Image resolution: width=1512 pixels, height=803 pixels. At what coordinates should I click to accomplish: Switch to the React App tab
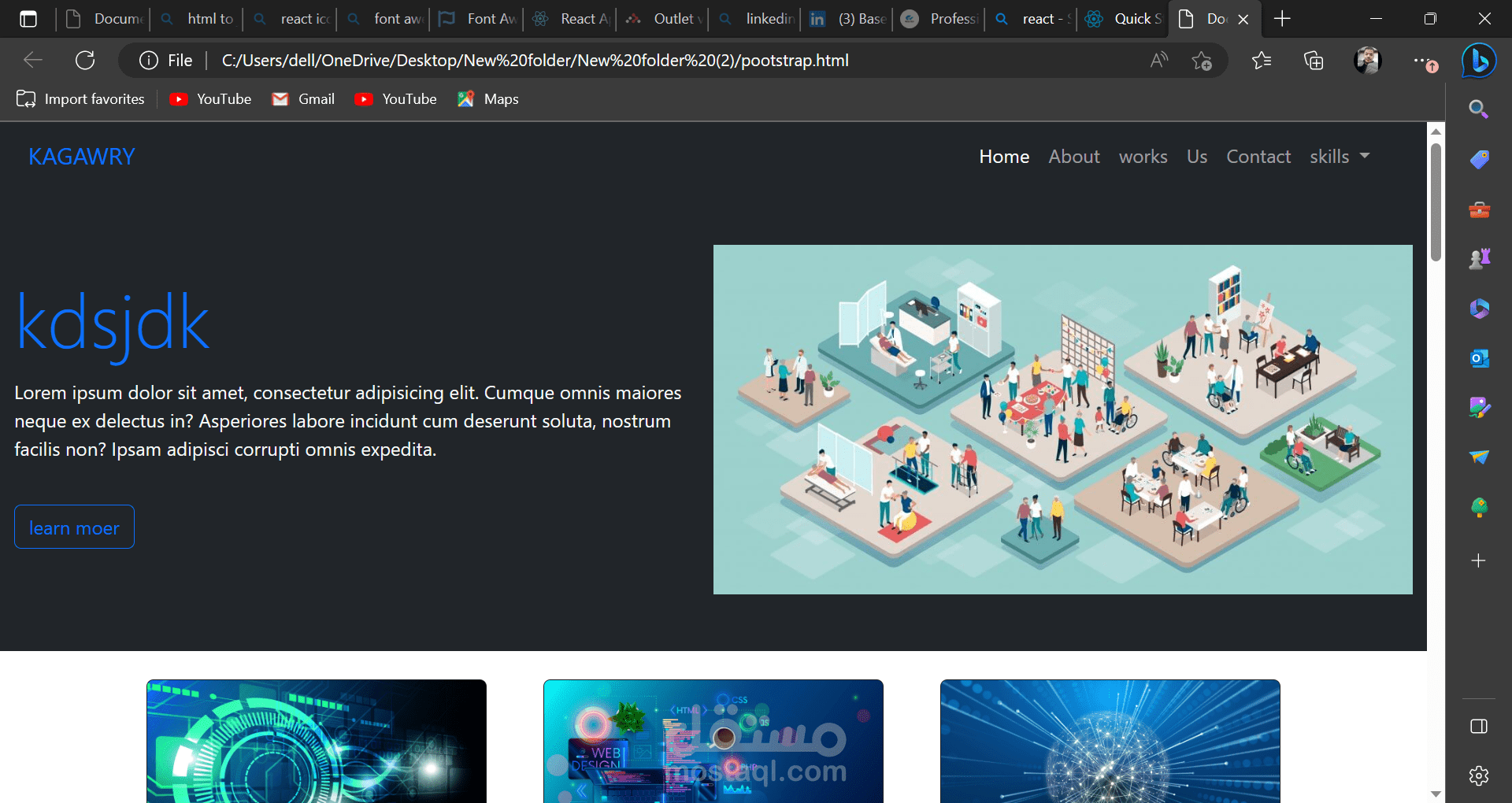point(571,19)
